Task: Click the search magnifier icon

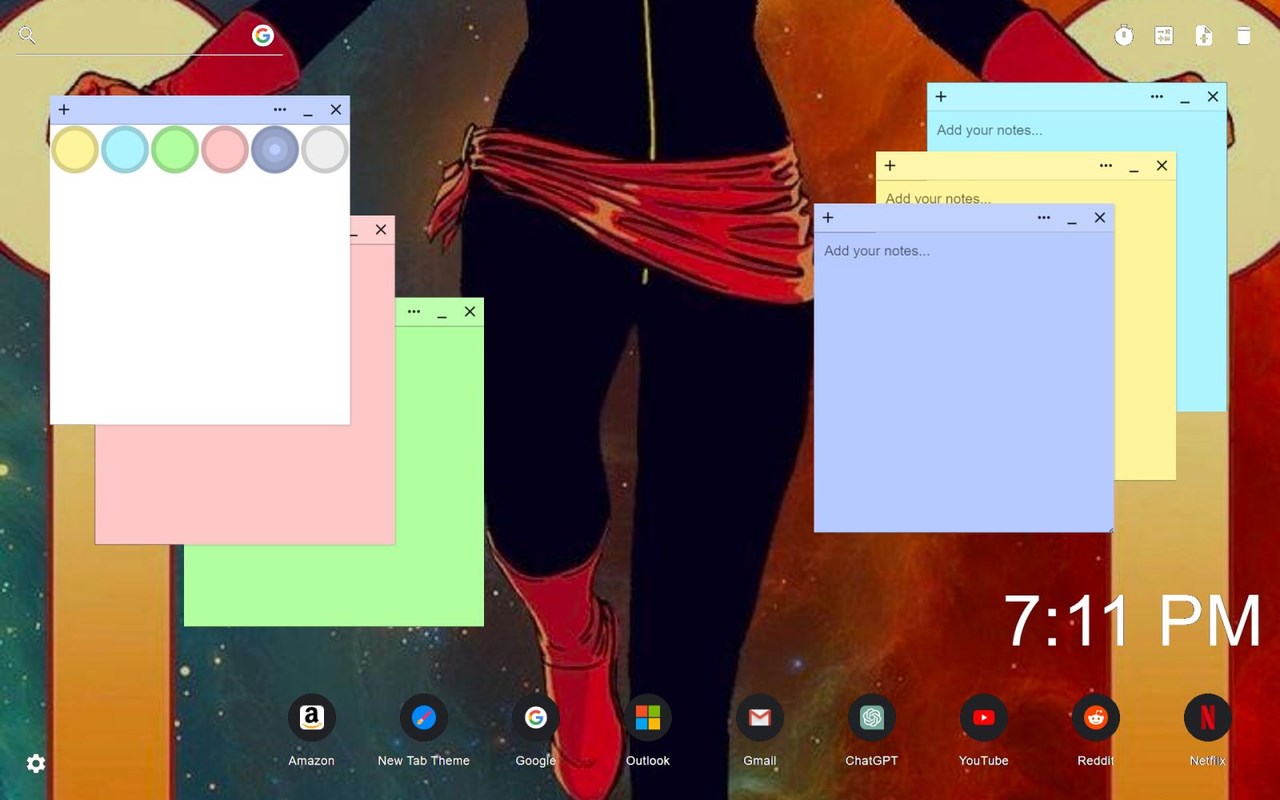Action: [27, 36]
